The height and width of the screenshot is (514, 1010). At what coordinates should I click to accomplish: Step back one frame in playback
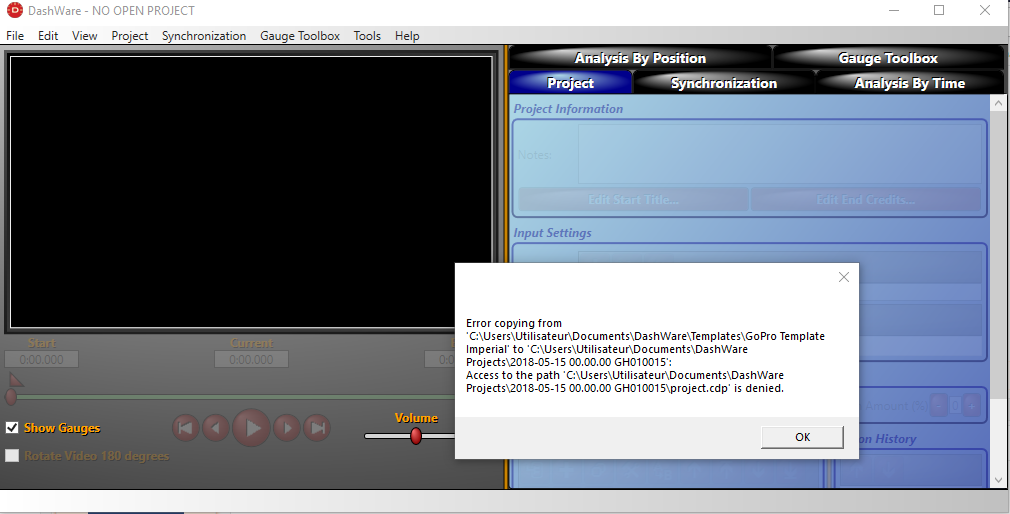pyautogui.click(x=216, y=428)
